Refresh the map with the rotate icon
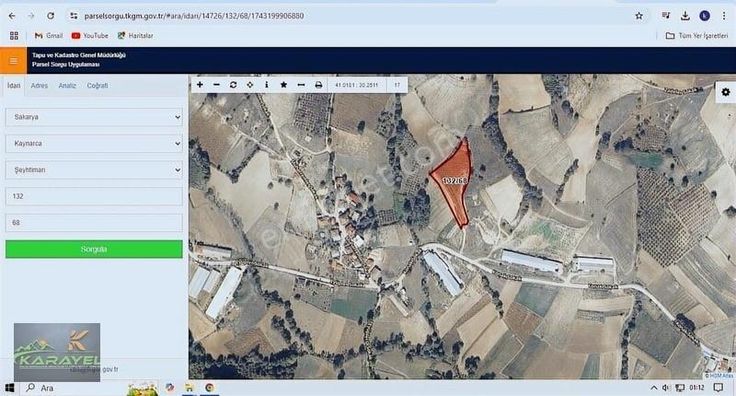736x396 pixels. click(x=233, y=85)
